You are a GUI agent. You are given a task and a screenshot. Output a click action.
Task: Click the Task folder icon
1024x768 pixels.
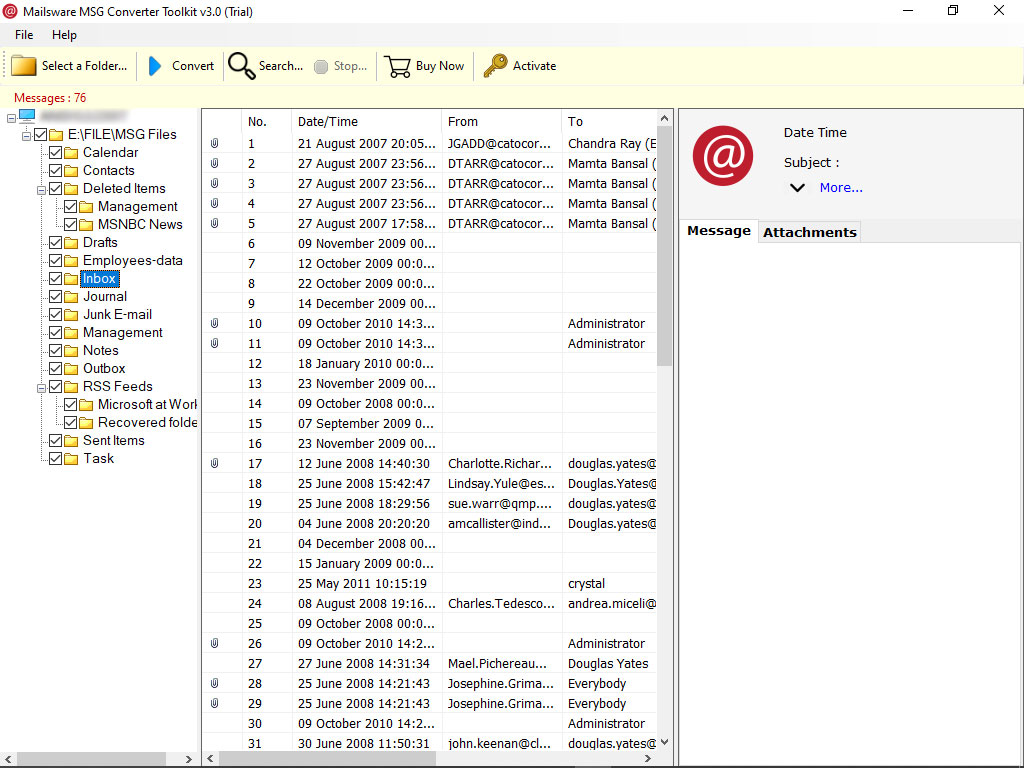pos(71,459)
